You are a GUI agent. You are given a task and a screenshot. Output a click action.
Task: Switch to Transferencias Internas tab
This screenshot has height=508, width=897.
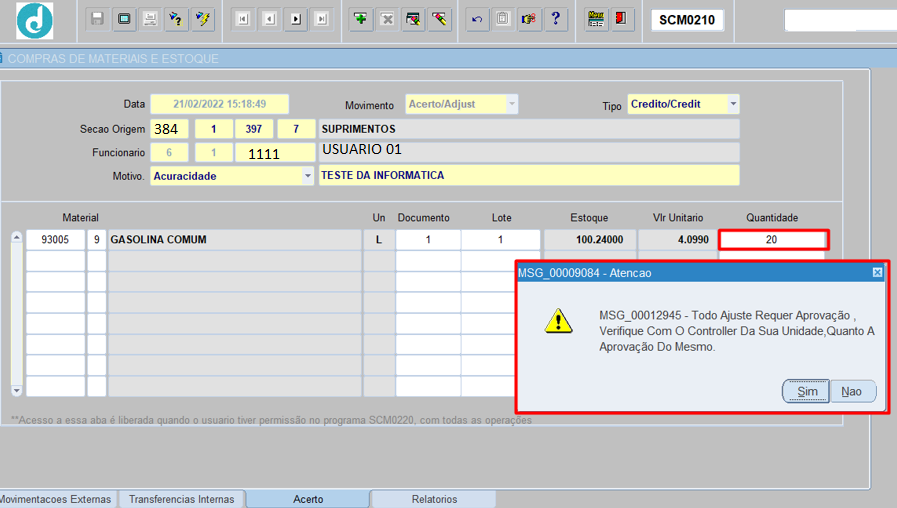point(181,499)
